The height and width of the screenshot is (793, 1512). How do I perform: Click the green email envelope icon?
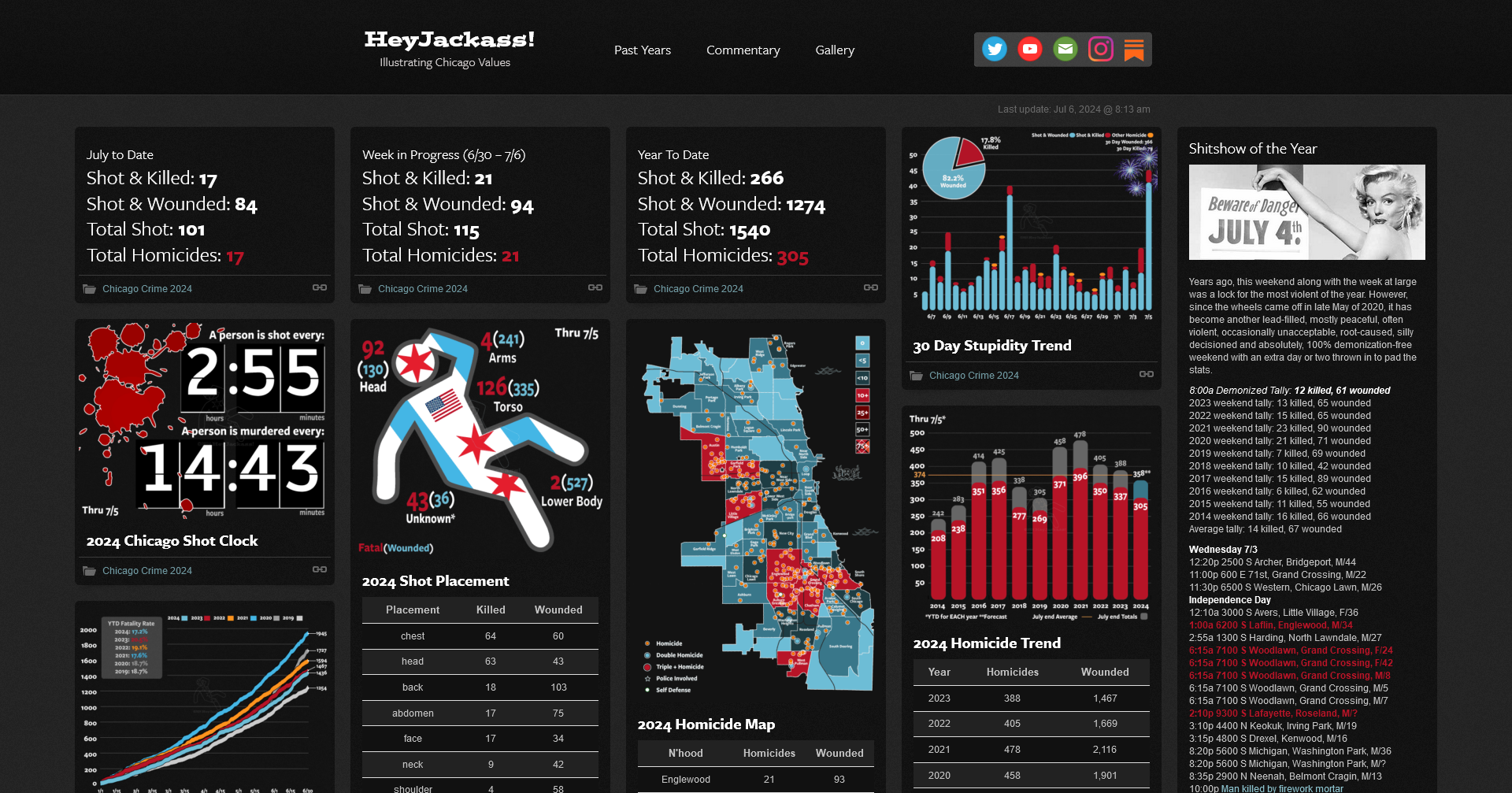[1065, 50]
